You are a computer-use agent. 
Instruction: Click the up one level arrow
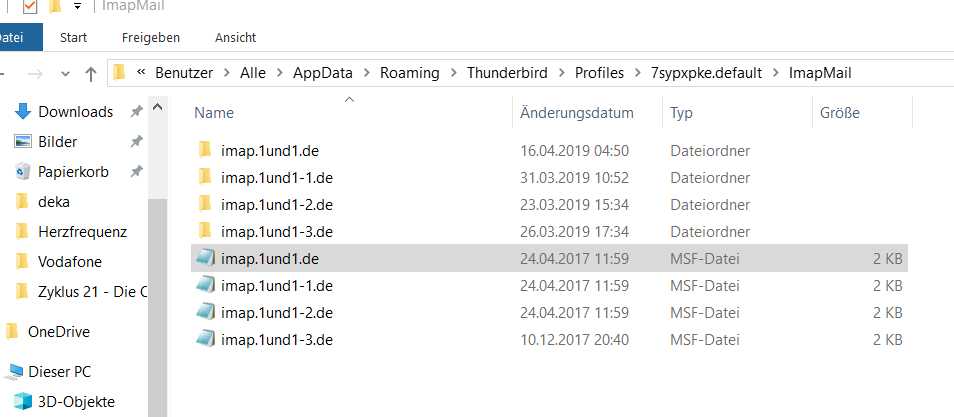coord(91,73)
